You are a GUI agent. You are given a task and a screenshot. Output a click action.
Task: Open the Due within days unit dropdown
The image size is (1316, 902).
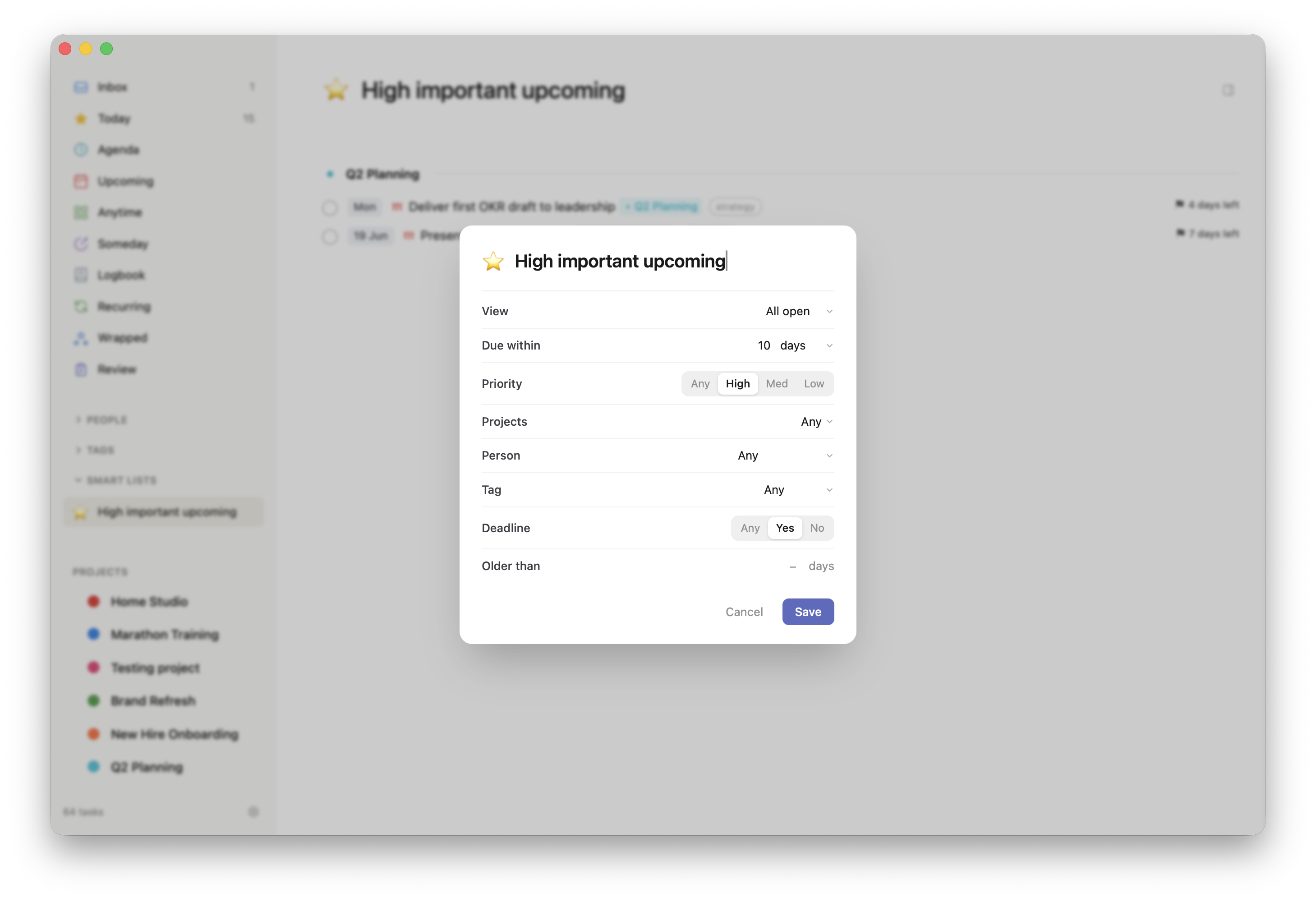tap(806, 345)
